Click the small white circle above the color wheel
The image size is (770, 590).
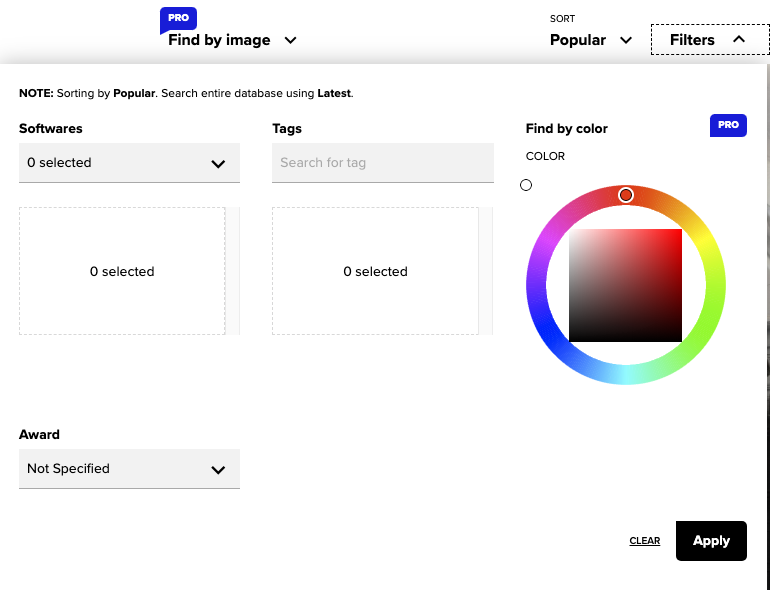coord(526,185)
